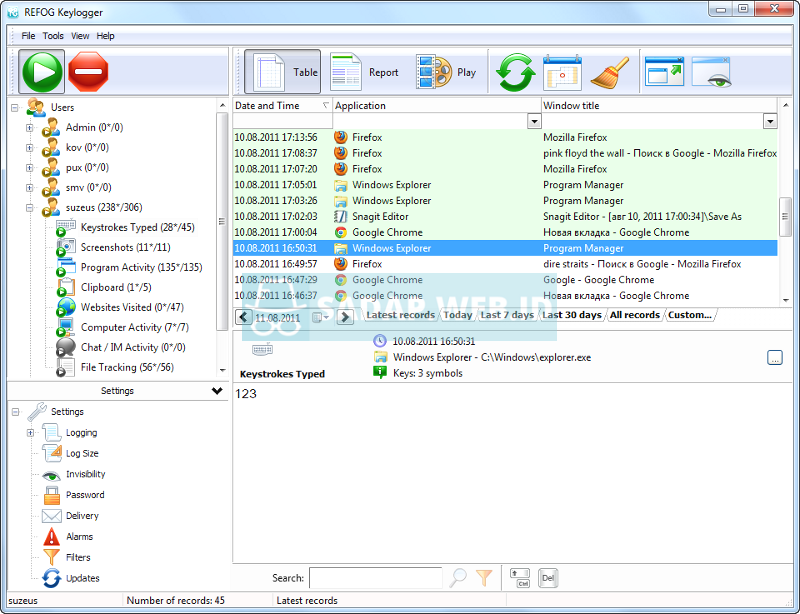800x614 pixels.
Task: Collapse the Settings panel chevron
Action: tap(217, 391)
